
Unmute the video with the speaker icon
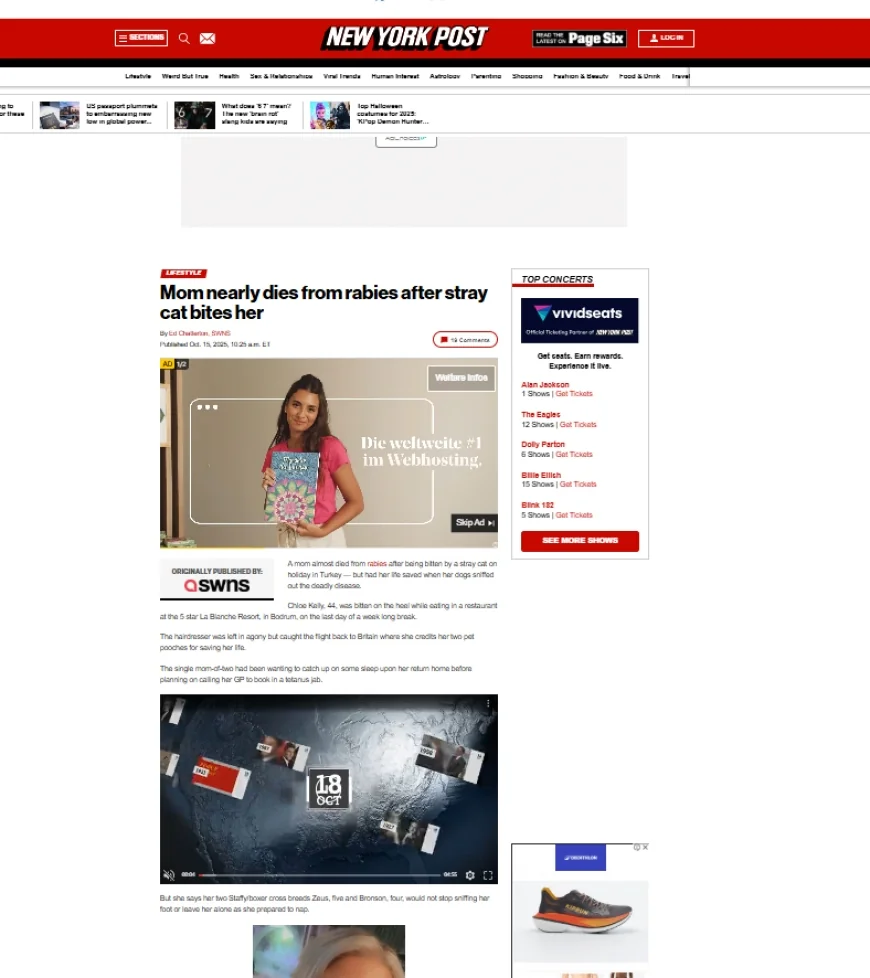point(169,875)
